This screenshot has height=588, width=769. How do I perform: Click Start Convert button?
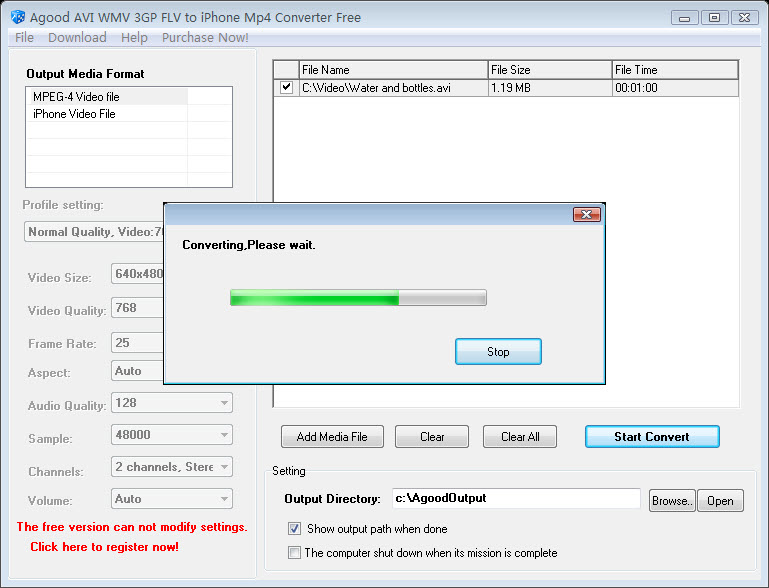[x=652, y=436]
